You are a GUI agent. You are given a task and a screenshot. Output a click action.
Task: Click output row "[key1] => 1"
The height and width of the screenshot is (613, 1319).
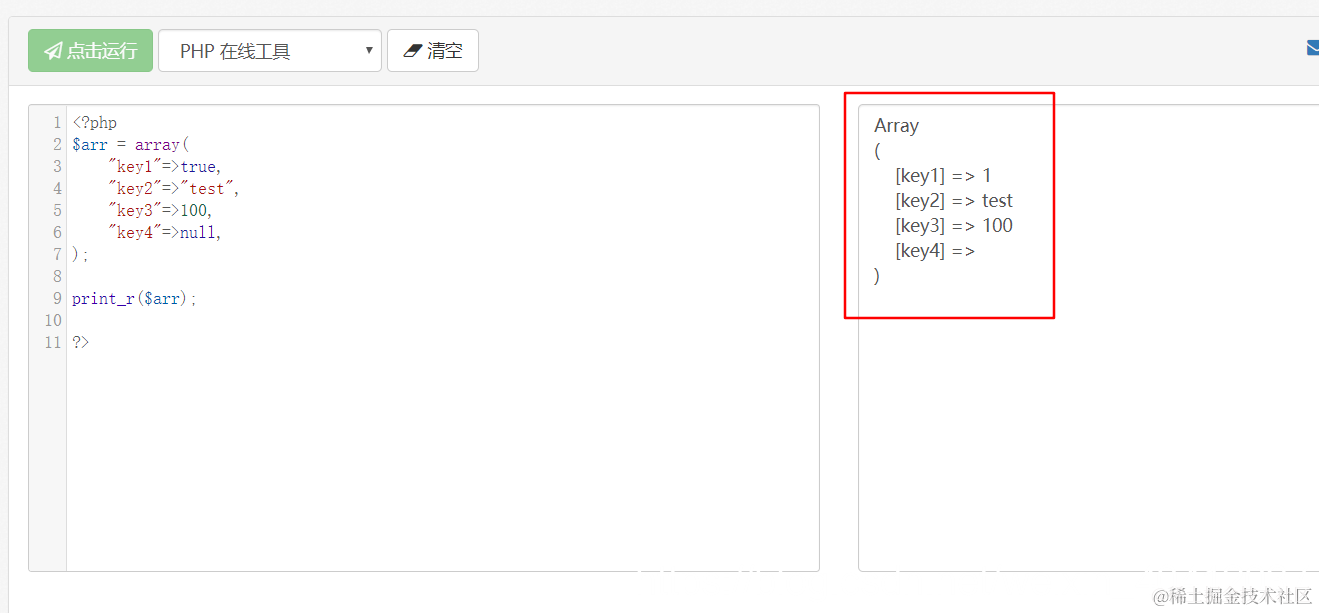tap(943, 176)
